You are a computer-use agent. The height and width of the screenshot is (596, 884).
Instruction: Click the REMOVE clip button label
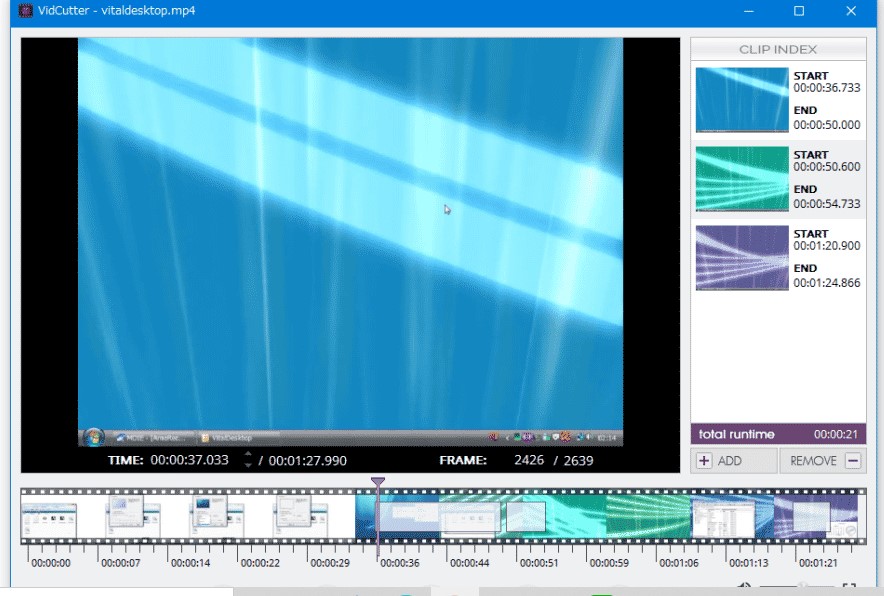[x=813, y=461]
